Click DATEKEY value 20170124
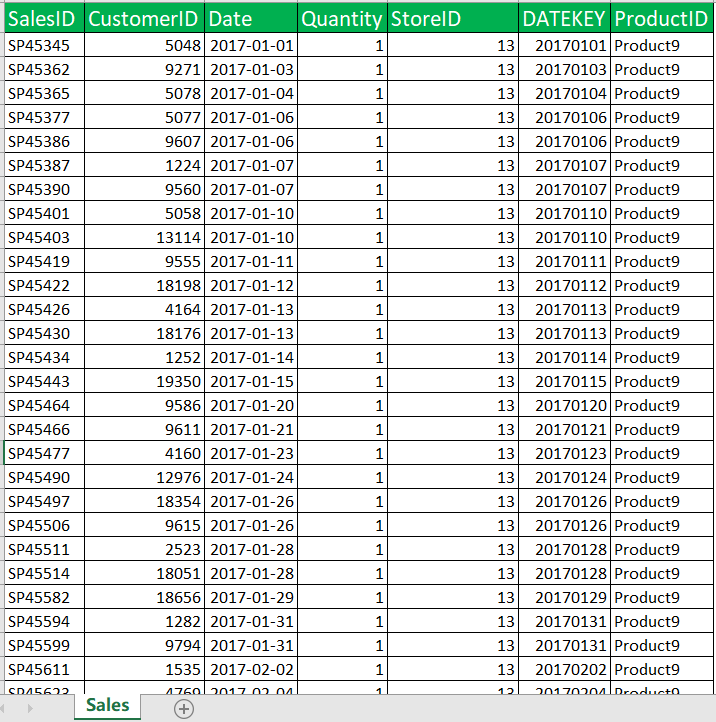The width and height of the screenshot is (716, 722). point(565,477)
